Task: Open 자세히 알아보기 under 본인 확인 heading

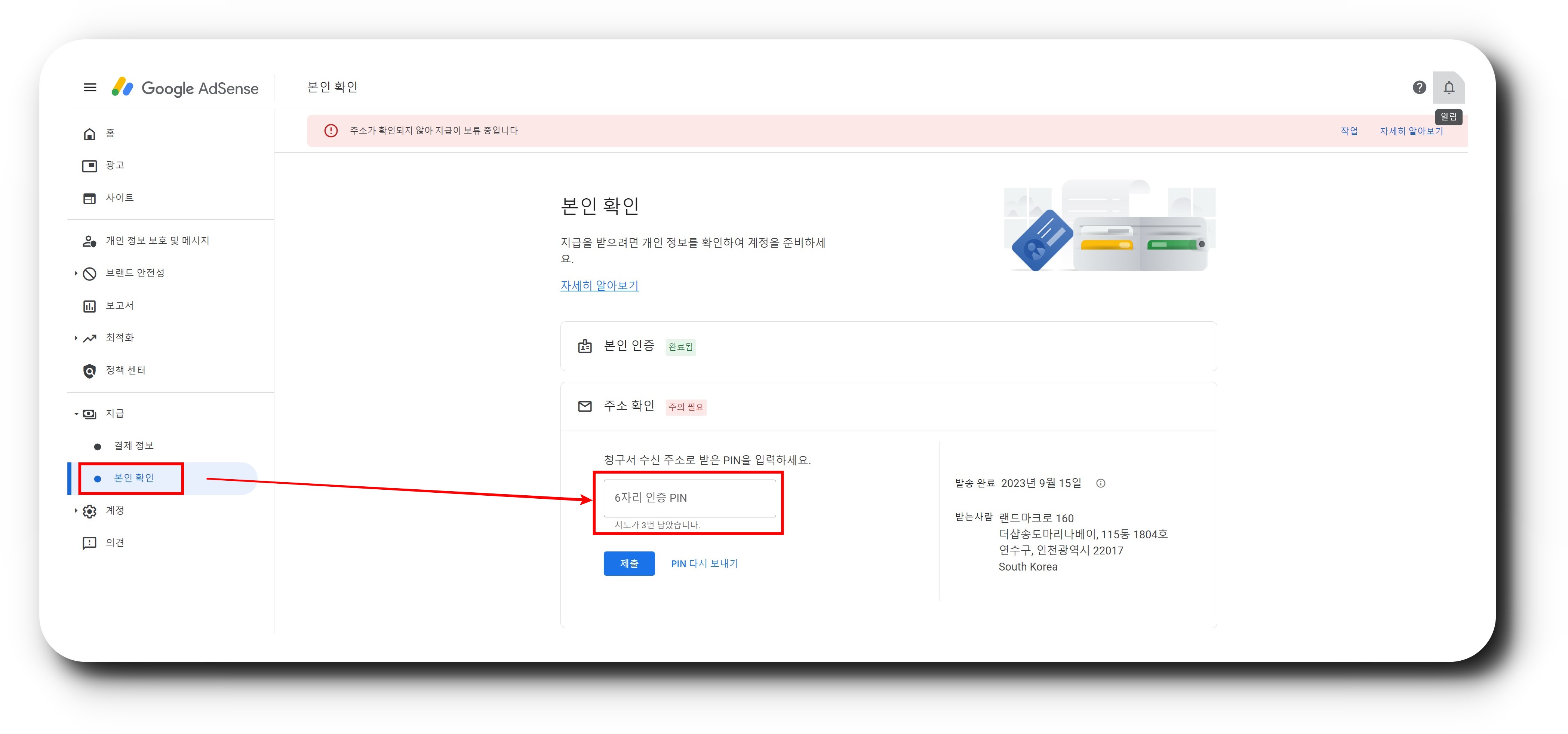Action: [599, 286]
